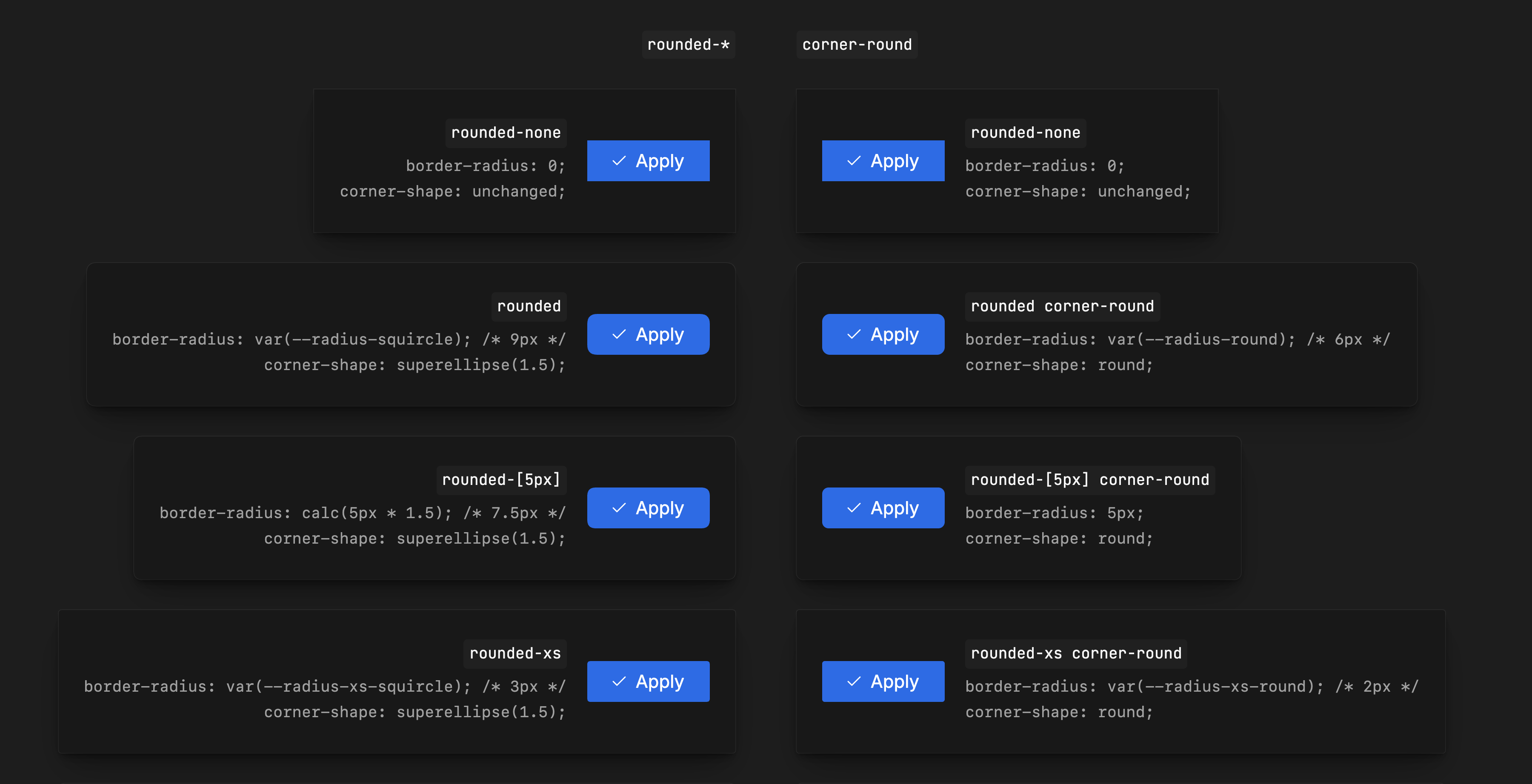Click border-radius: 0; in the left rounded-none card
Screen dimensions: 1532x784
486,166
